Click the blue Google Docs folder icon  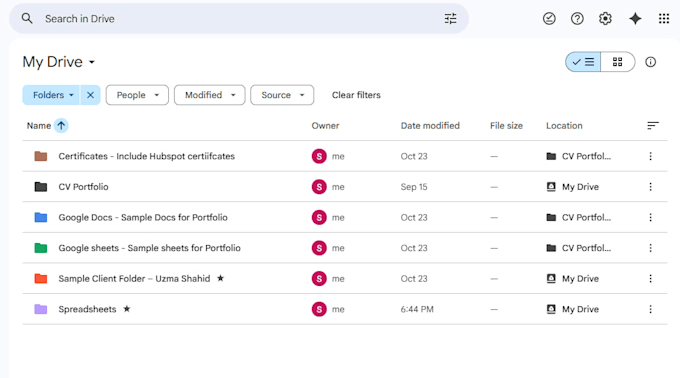point(41,217)
